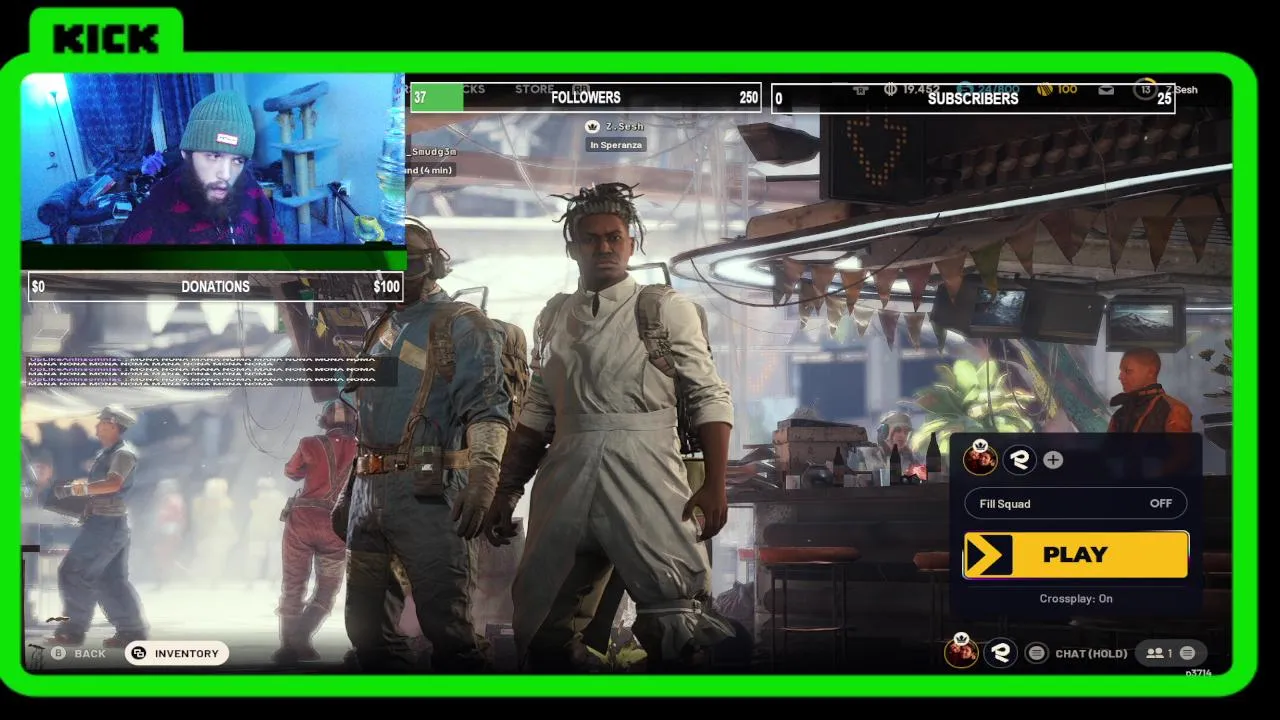Click the KICK logo at the top-left

click(106, 39)
